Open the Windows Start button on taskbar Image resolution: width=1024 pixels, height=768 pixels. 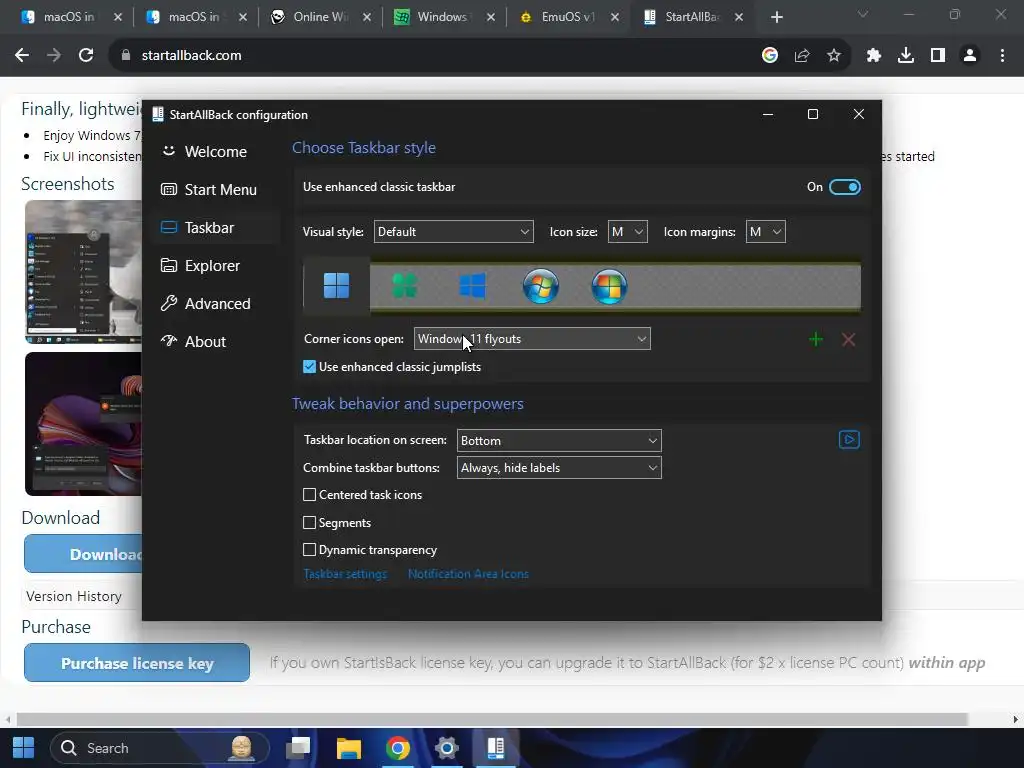pyautogui.click(x=24, y=748)
